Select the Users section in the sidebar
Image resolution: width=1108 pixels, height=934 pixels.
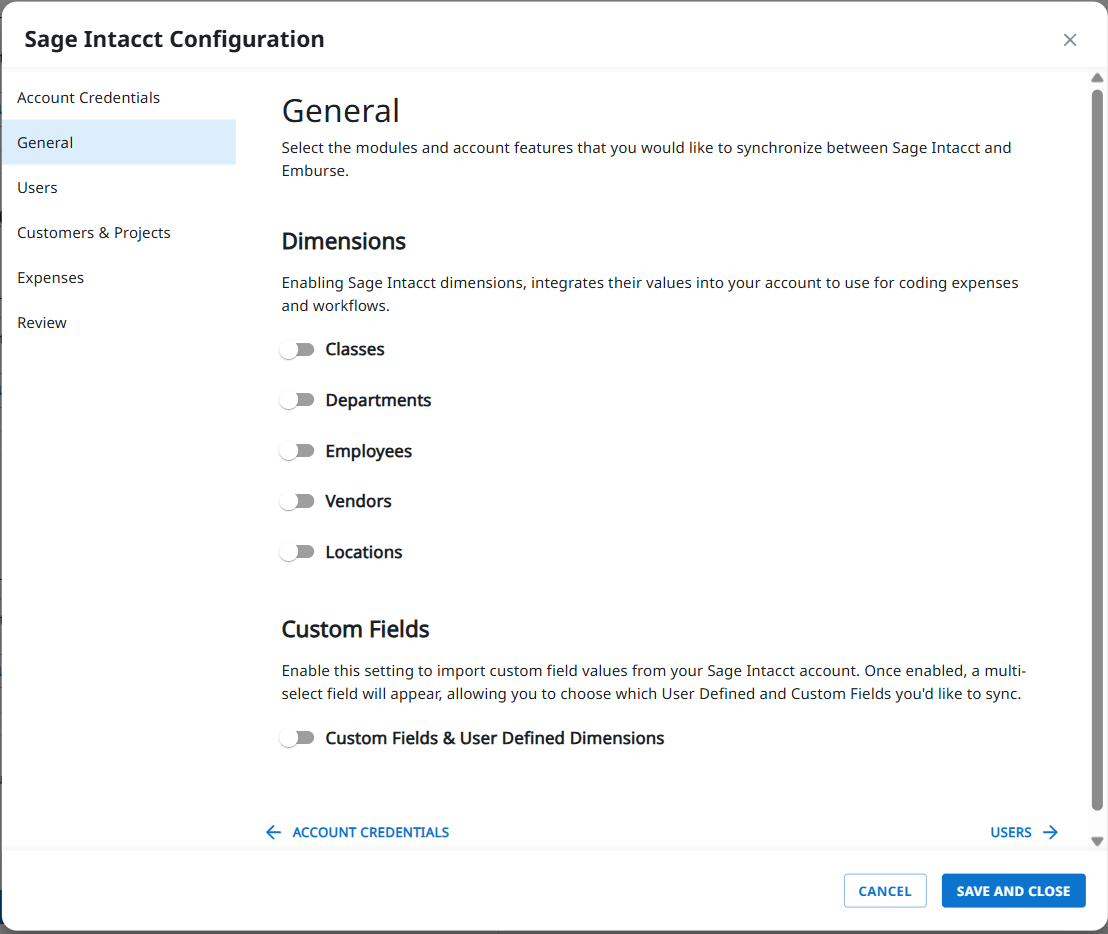point(37,187)
